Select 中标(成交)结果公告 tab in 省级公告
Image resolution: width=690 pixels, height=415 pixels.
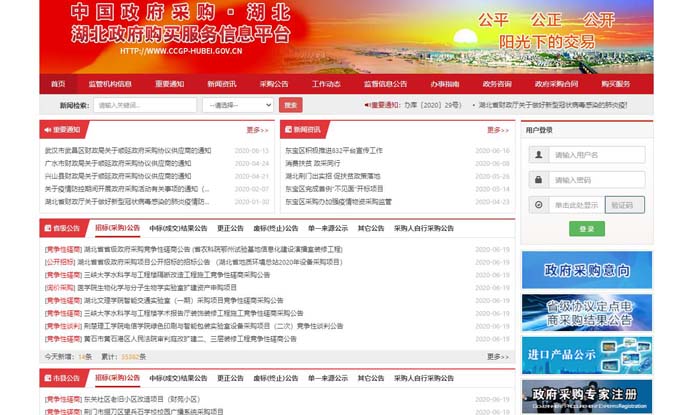tap(178, 228)
